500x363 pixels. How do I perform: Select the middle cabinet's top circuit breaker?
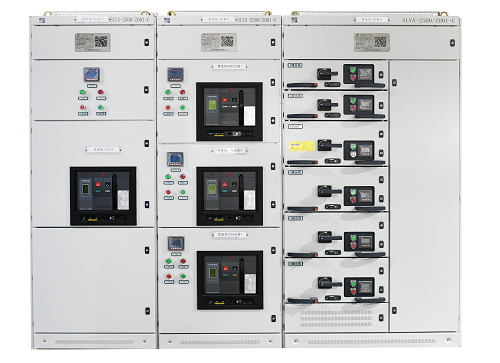tap(229, 111)
